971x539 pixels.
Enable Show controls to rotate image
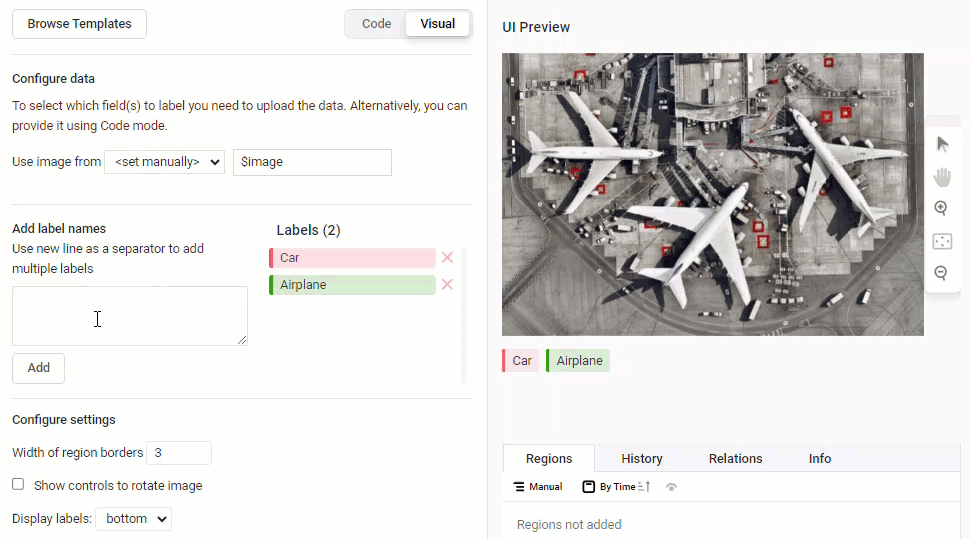[x=18, y=485]
